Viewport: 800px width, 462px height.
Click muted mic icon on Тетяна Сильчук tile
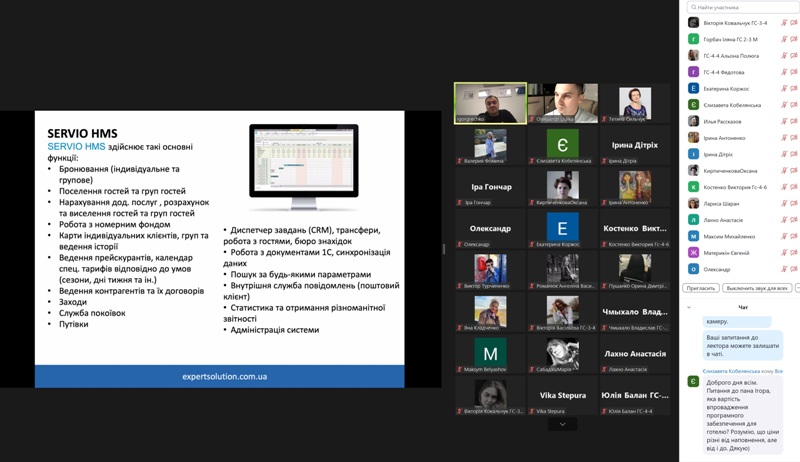[x=605, y=119]
